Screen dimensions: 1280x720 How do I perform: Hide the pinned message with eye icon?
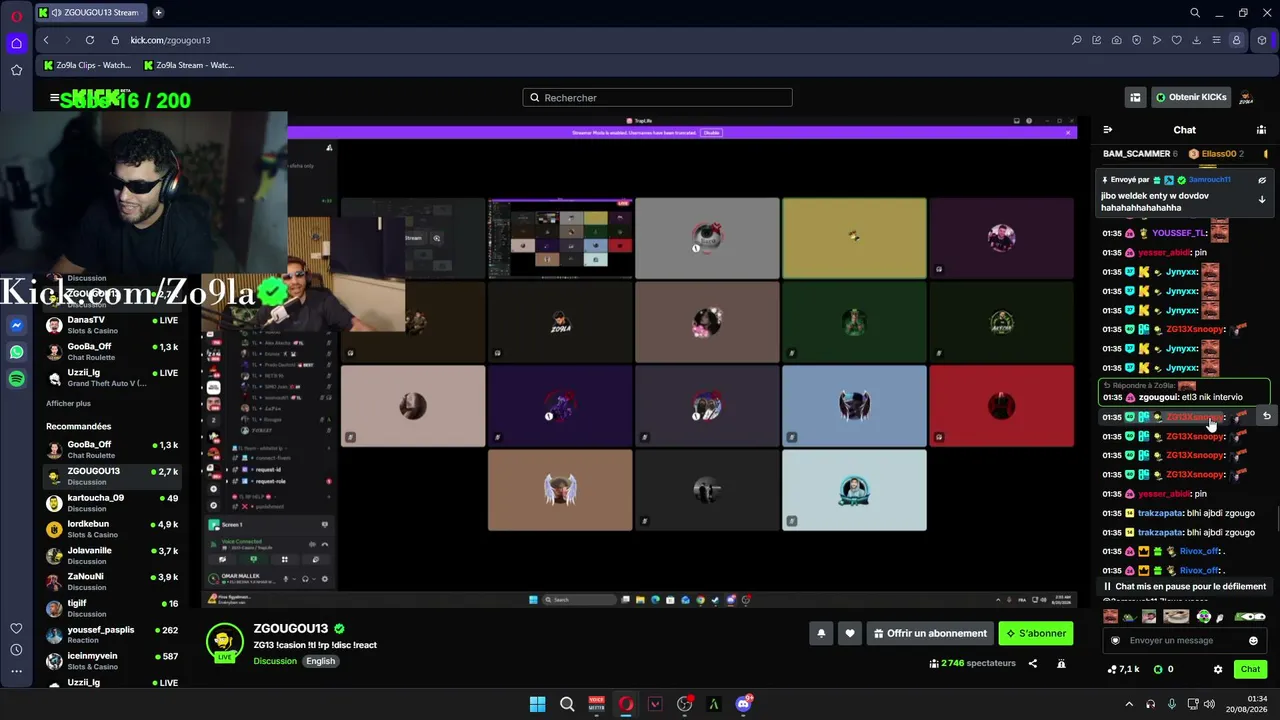(x=1262, y=180)
